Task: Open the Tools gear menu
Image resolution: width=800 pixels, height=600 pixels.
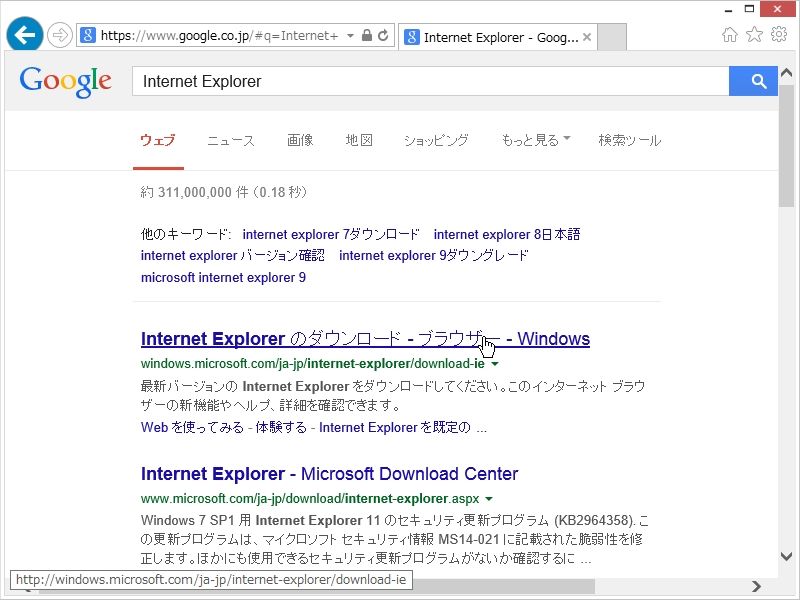Action: point(779,35)
